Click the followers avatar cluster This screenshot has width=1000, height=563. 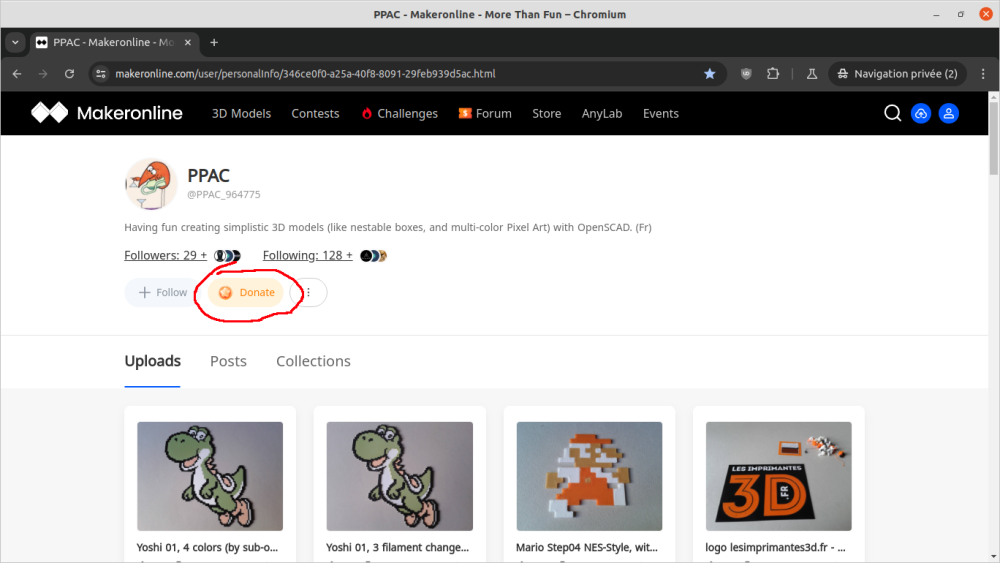tap(227, 256)
